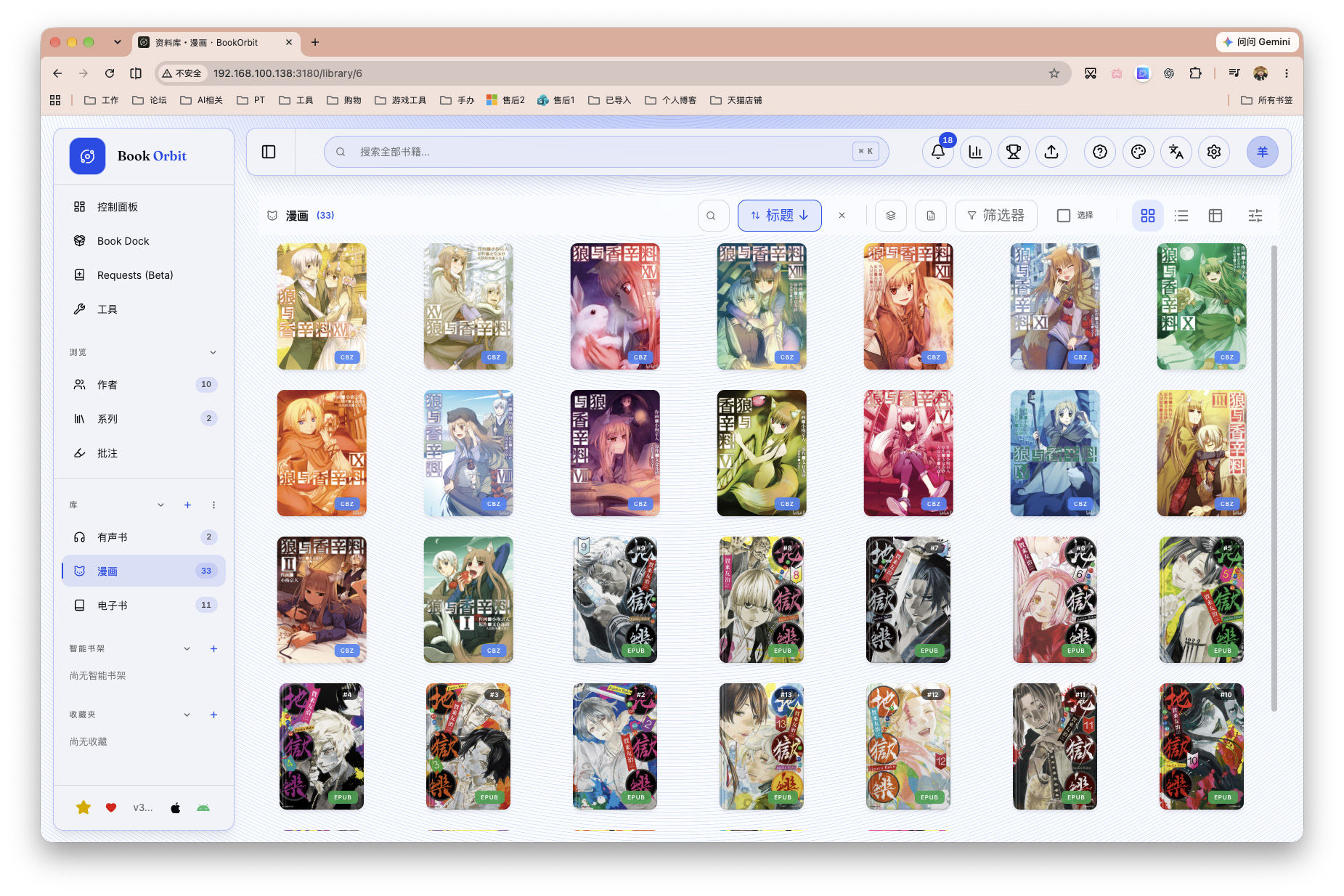Viewport: 1344px width, 896px height.
Task: Collapse the 库 library section chevron
Action: 160,505
